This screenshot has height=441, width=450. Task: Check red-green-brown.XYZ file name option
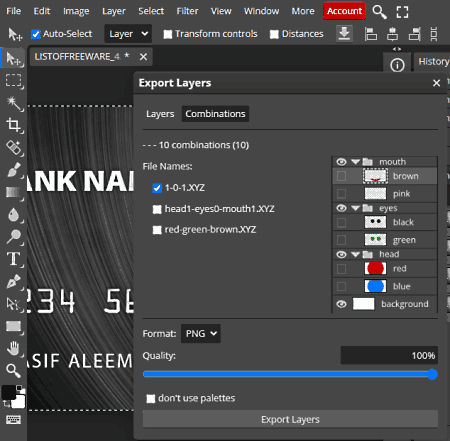[x=157, y=230]
